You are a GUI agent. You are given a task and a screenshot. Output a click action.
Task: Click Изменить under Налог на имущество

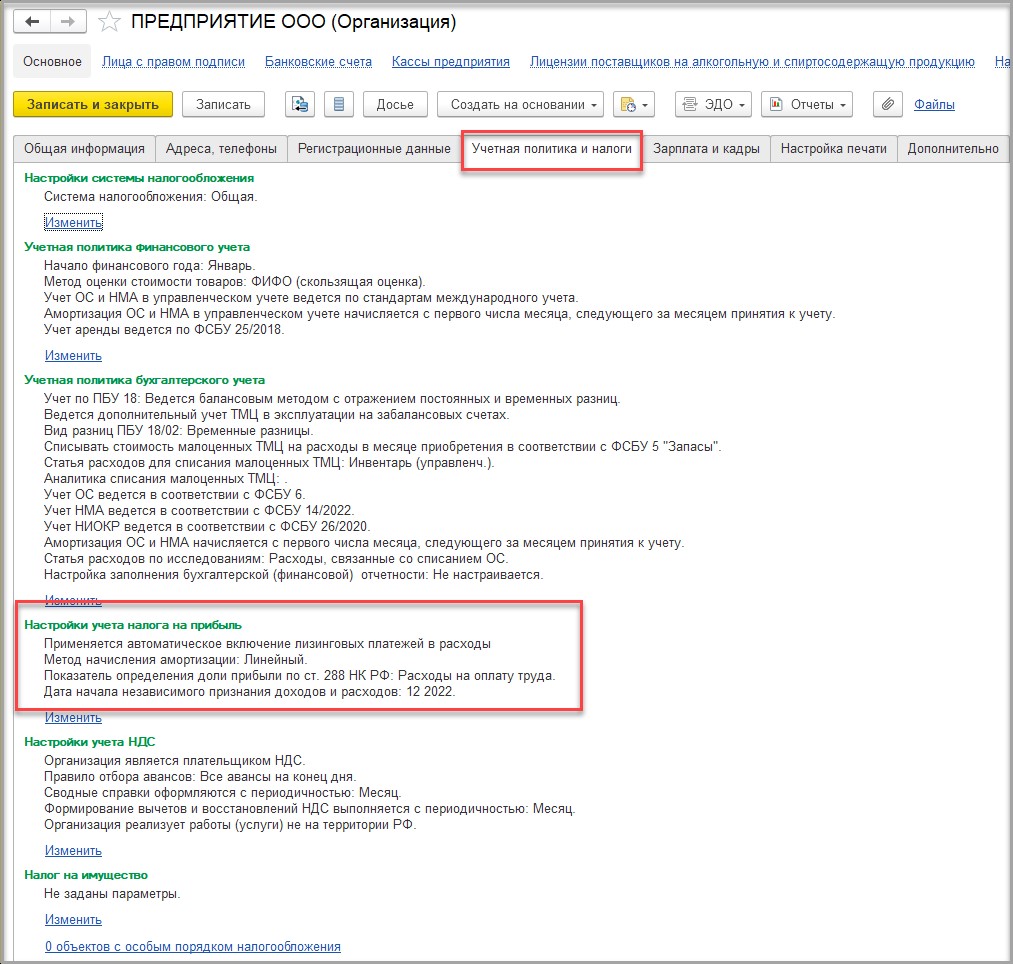tap(73, 920)
